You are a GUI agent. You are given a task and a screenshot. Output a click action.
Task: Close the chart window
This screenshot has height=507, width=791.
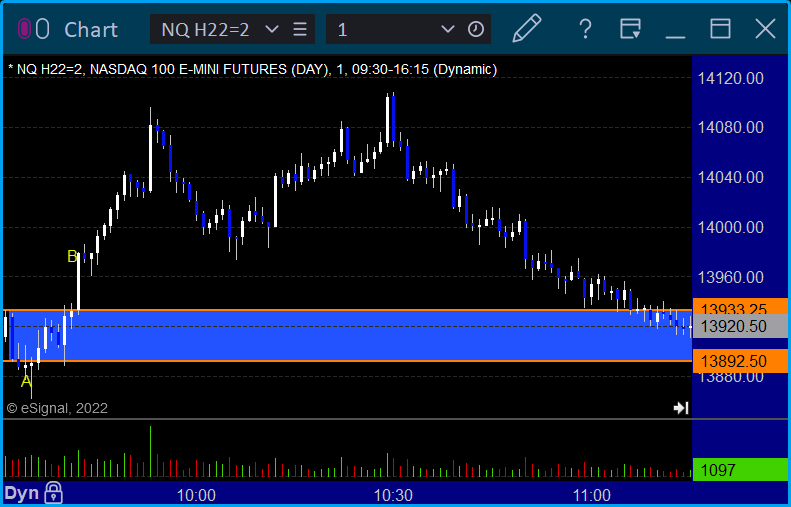tap(765, 29)
